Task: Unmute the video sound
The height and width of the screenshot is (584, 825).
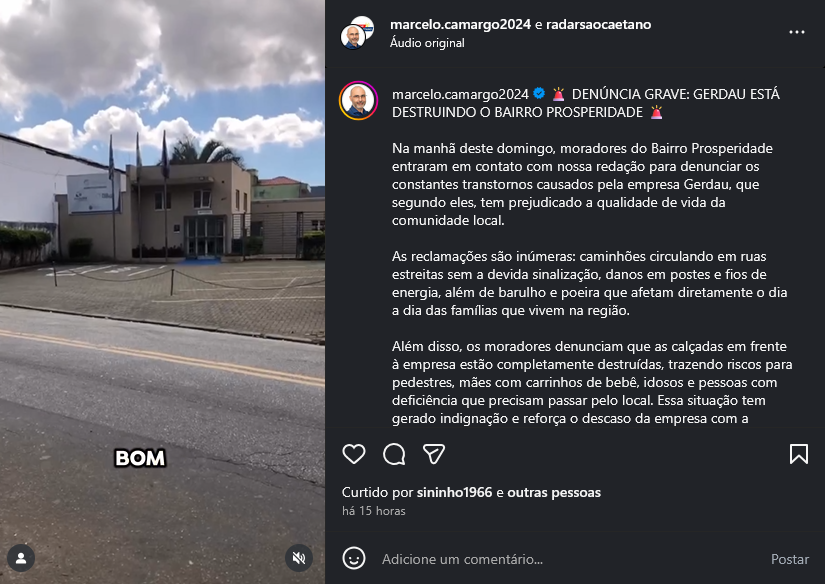Action: click(299, 558)
